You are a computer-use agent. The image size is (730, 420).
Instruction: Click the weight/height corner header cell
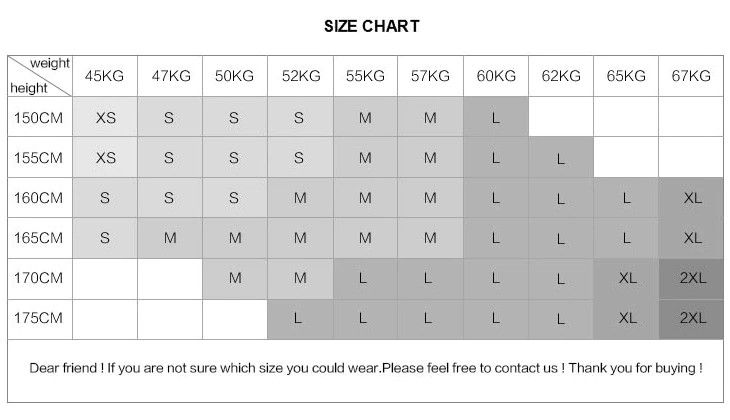pos(40,76)
